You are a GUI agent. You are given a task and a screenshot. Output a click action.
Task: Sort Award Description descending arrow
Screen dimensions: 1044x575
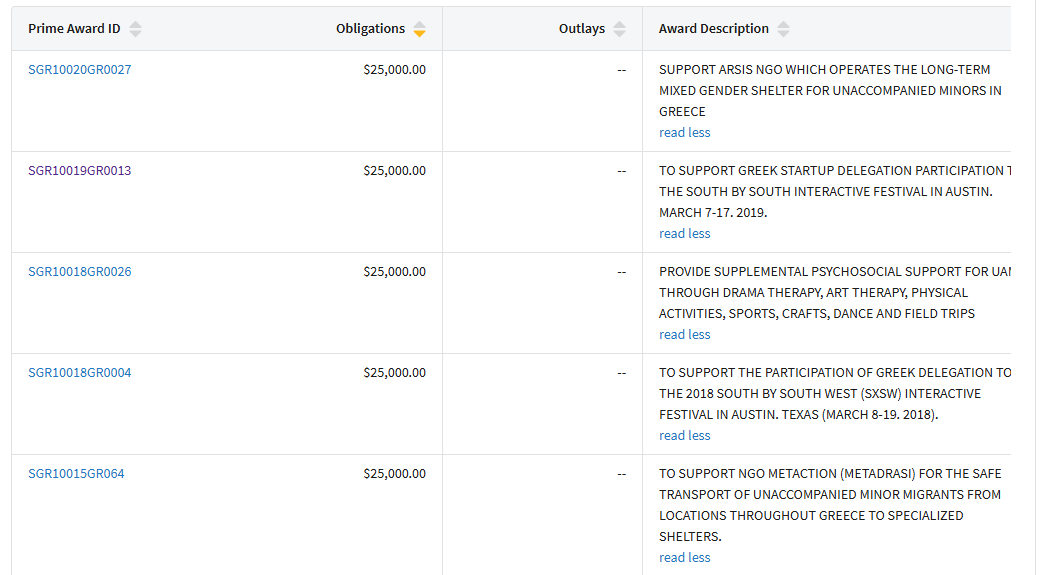pyautogui.click(x=784, y=34)
